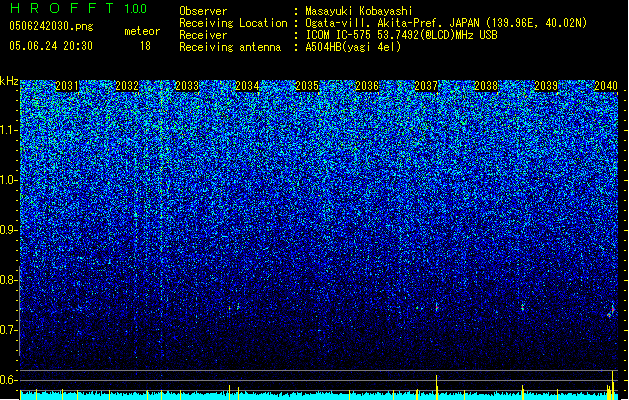Select the file name 0506242030.png

tap(51, 26)
